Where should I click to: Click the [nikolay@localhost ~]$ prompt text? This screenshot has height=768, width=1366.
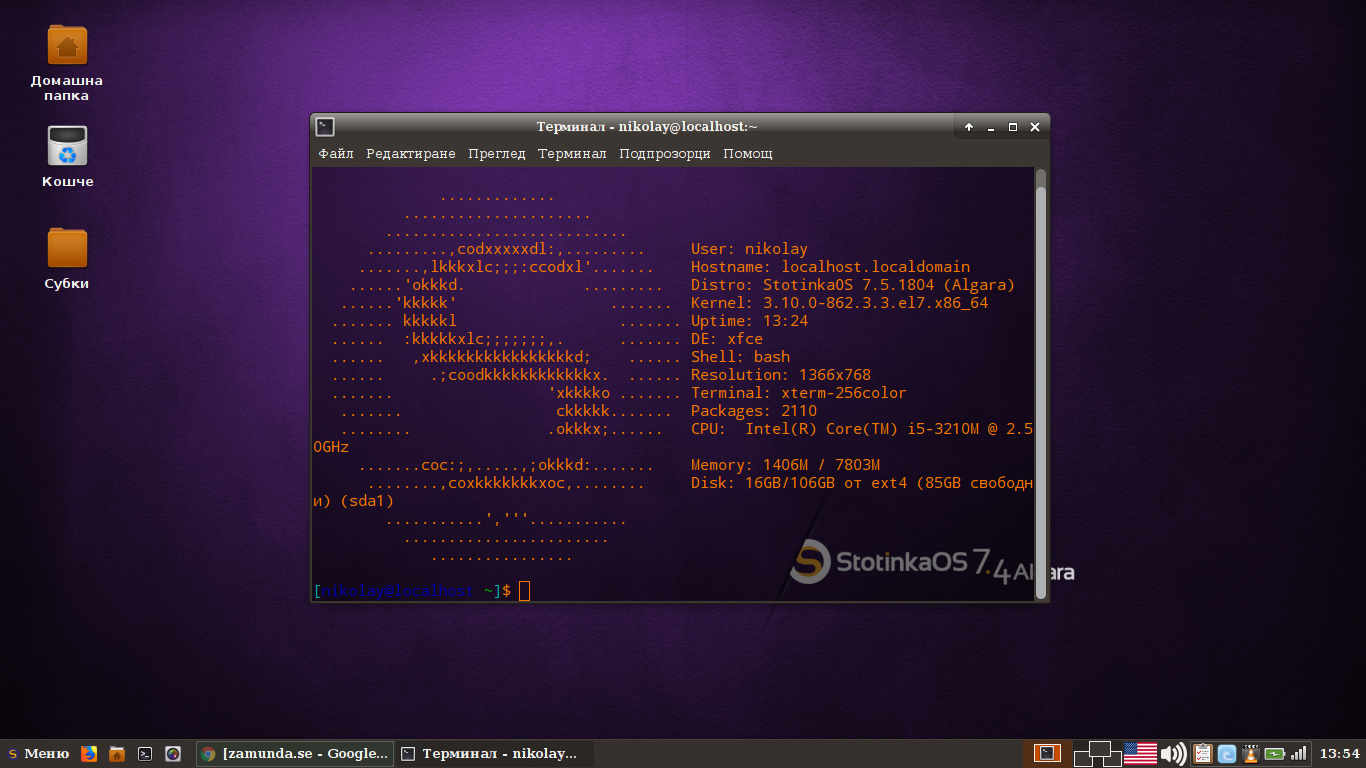coord(412,591)
